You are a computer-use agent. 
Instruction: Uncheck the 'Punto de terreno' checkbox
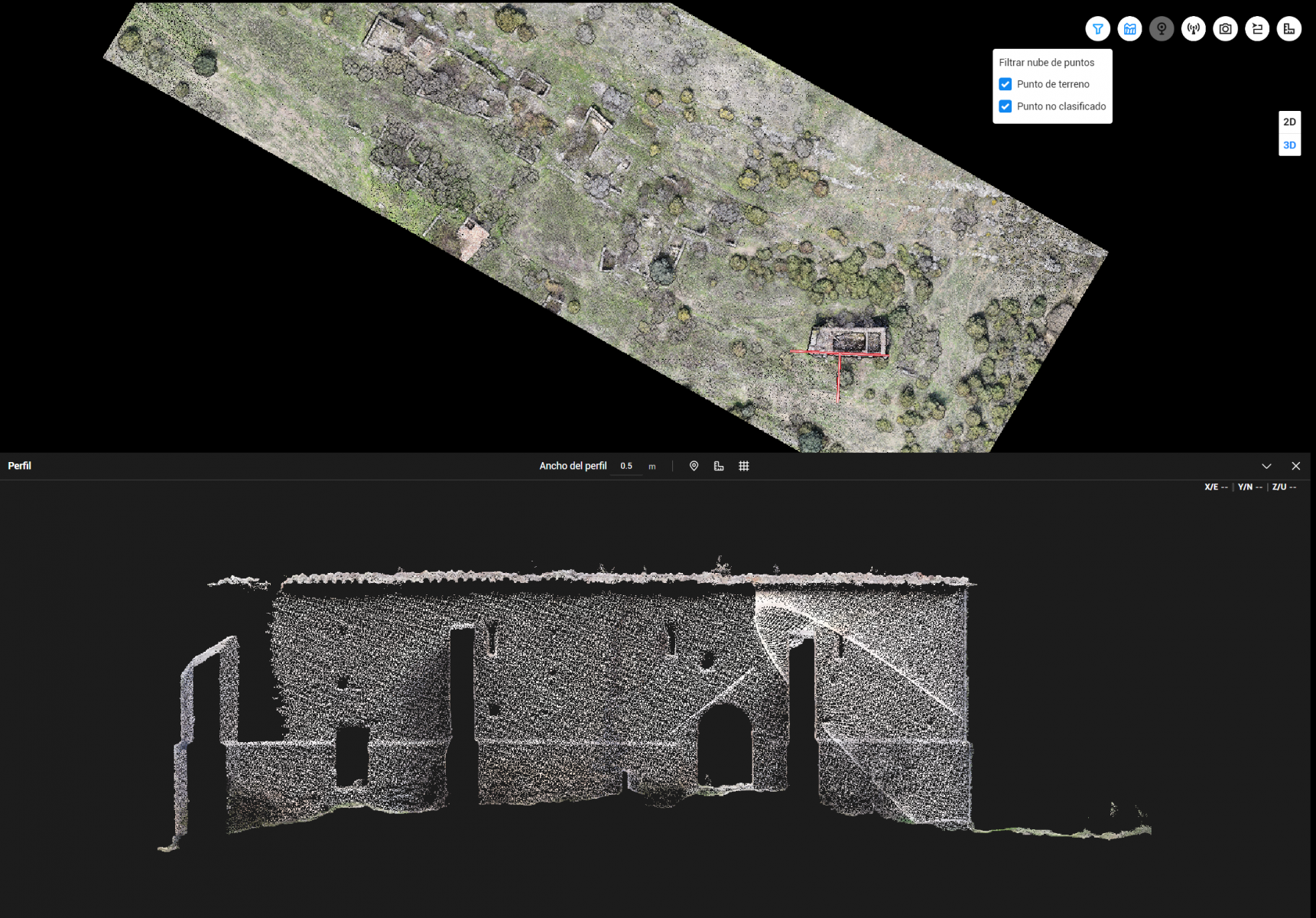tap(1006, 84)
